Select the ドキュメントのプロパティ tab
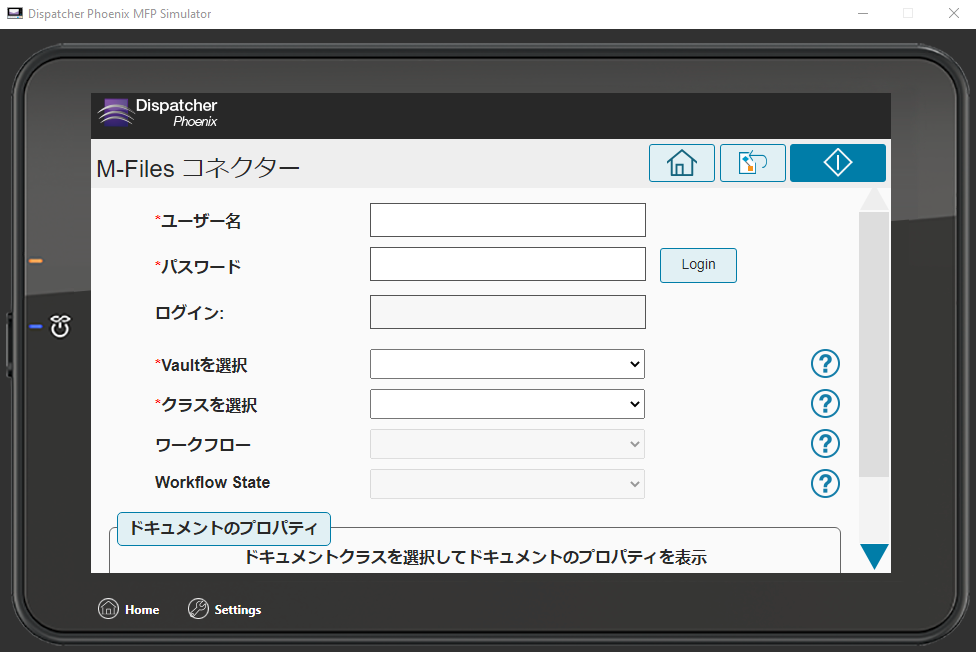Screen dimensions: 976x652 [x=224, y=528]
